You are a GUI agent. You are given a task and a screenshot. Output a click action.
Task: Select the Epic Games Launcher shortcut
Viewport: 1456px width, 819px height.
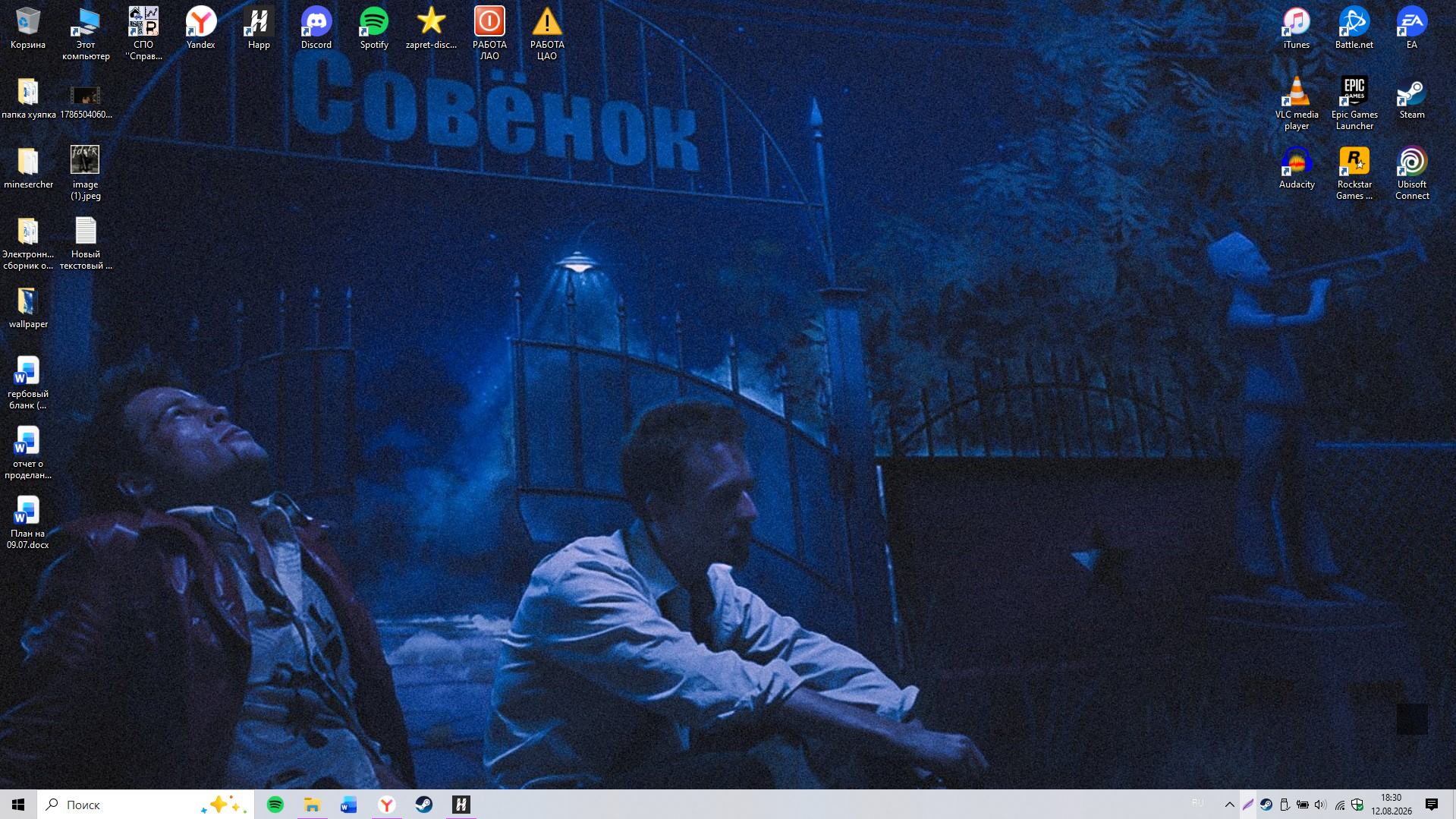pos(1354,104)
